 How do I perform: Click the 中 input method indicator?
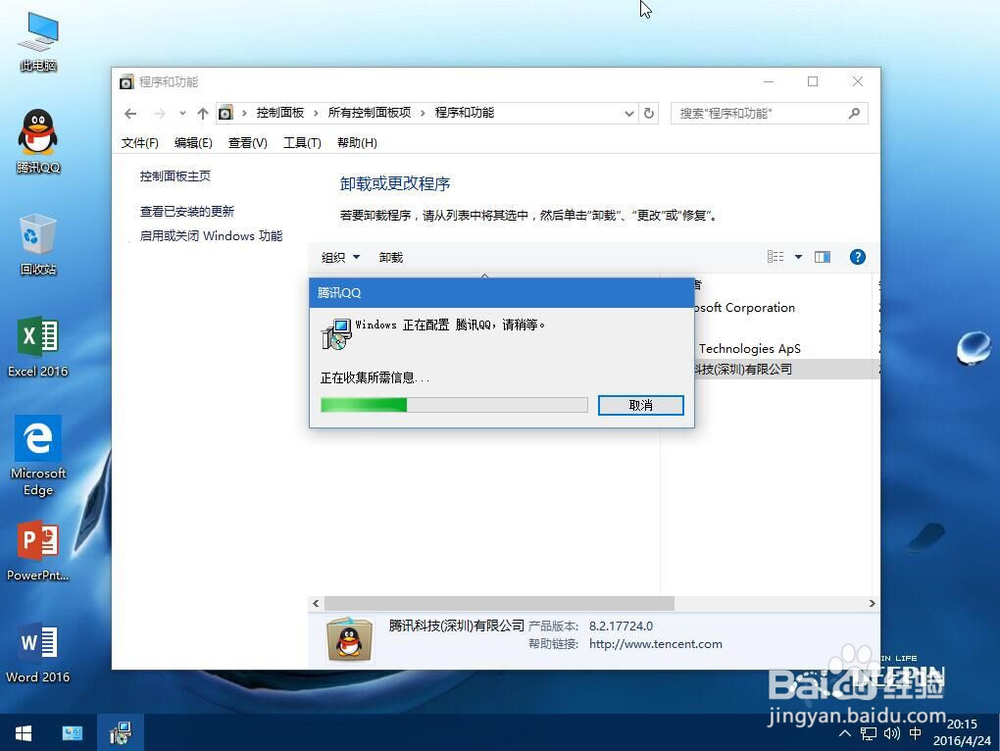[915, 733]
